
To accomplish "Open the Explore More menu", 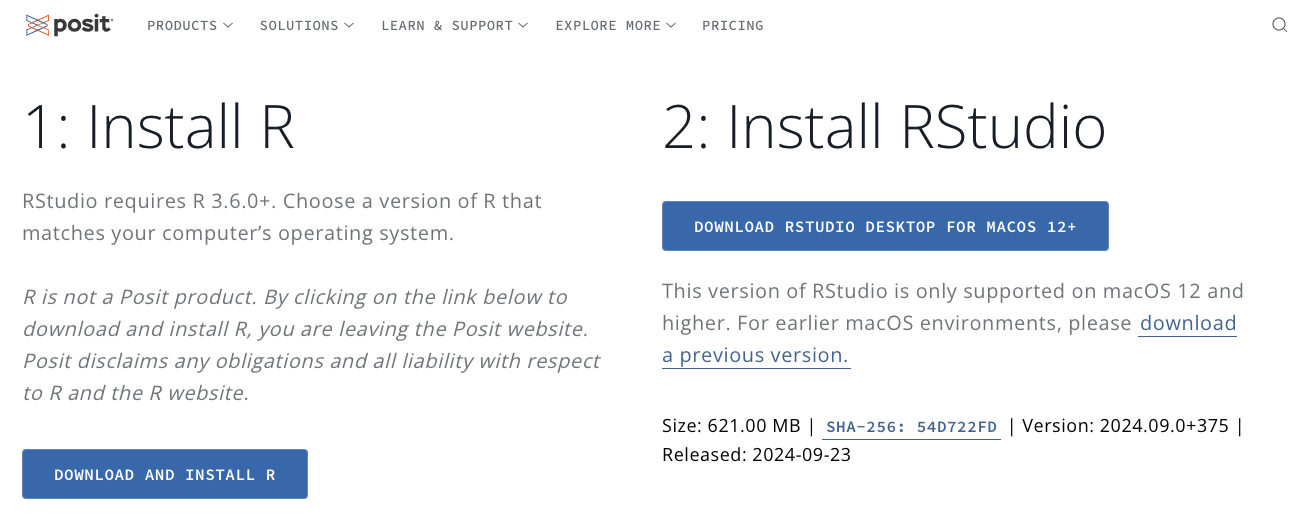I will pyautogui.click(x=608, y=26).
